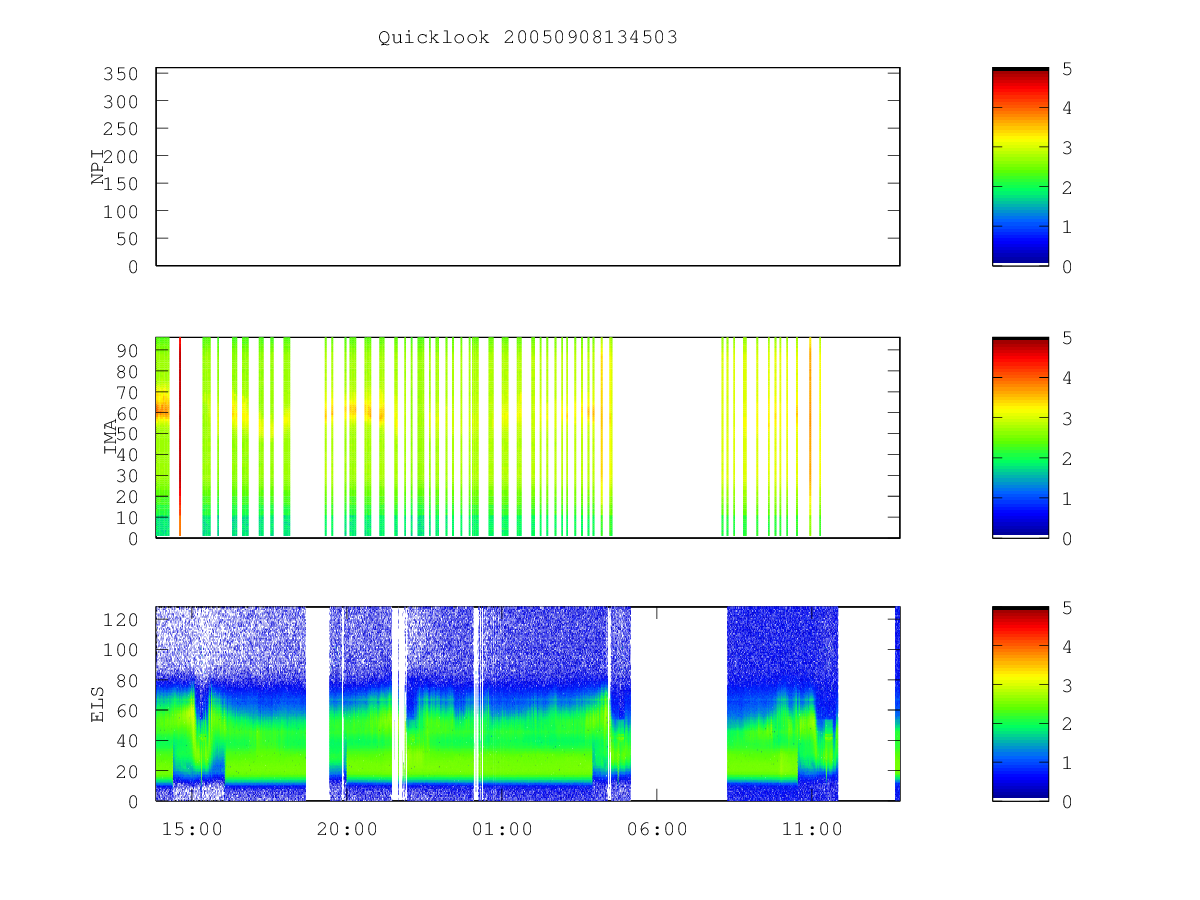Click the 01:00 time axis label
The height and width of the screenshot is (900, 1200).
point(502,829)
